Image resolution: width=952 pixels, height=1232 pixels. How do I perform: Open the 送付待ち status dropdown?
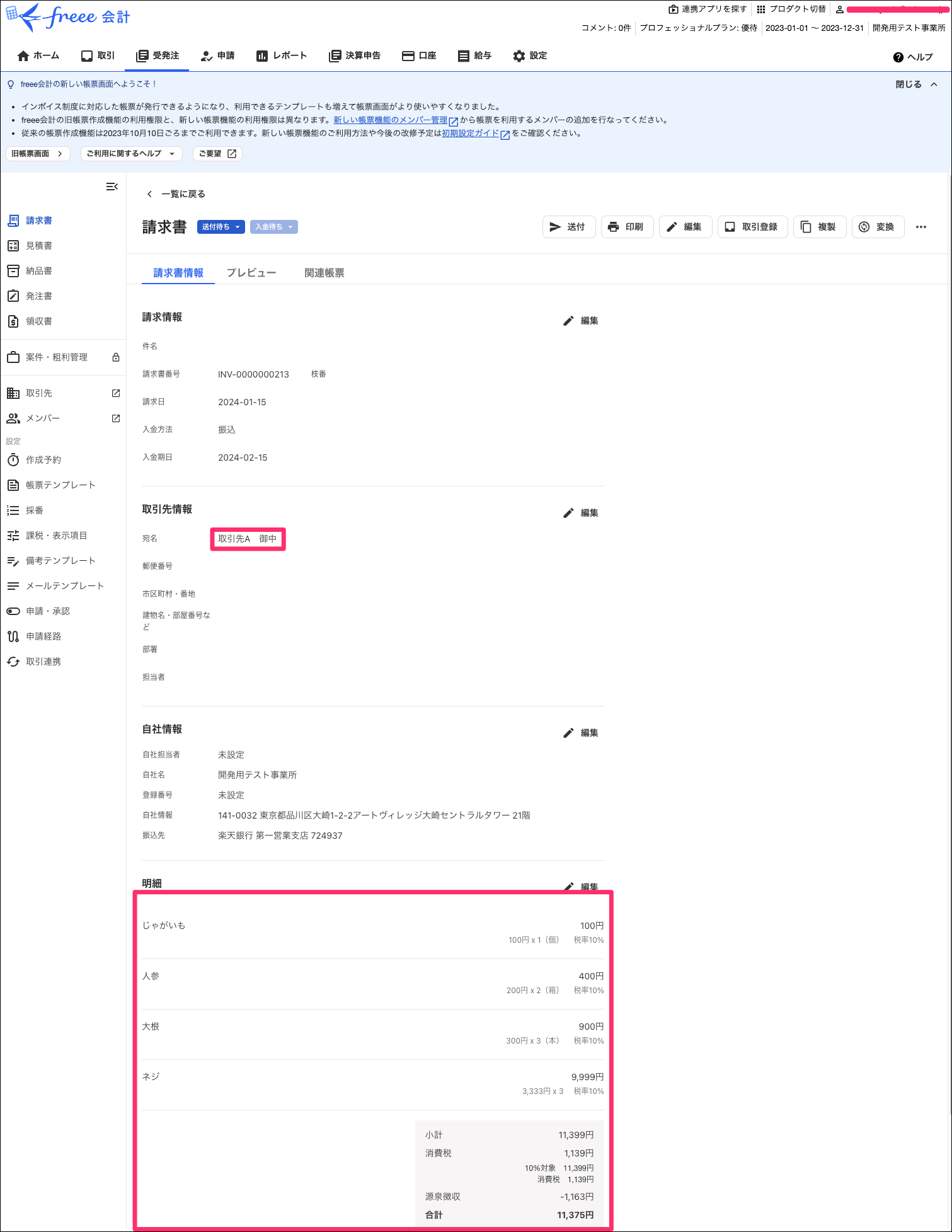pos(221,227)
